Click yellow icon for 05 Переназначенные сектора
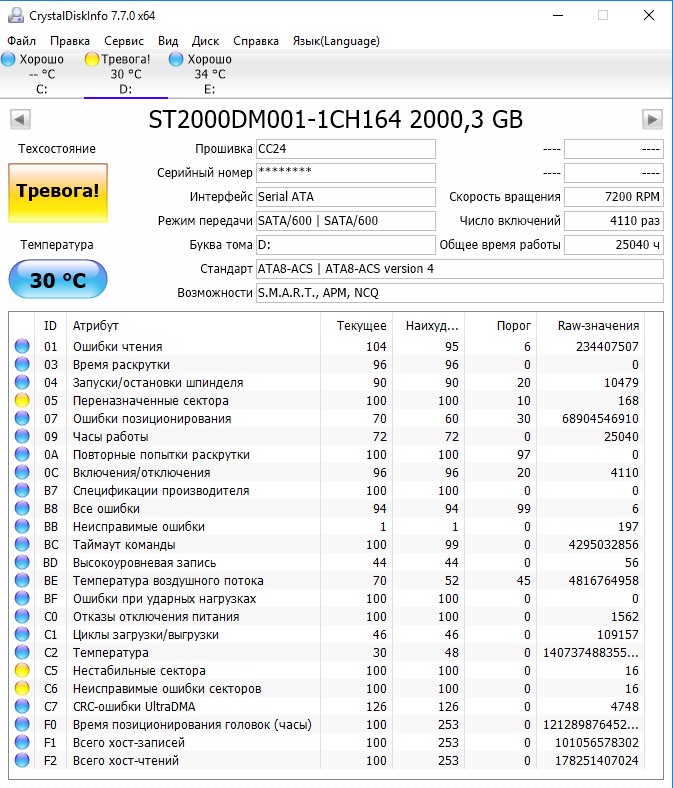Image resolution: width=673 pixels, height=788 pixels. (x=22, y=401)
